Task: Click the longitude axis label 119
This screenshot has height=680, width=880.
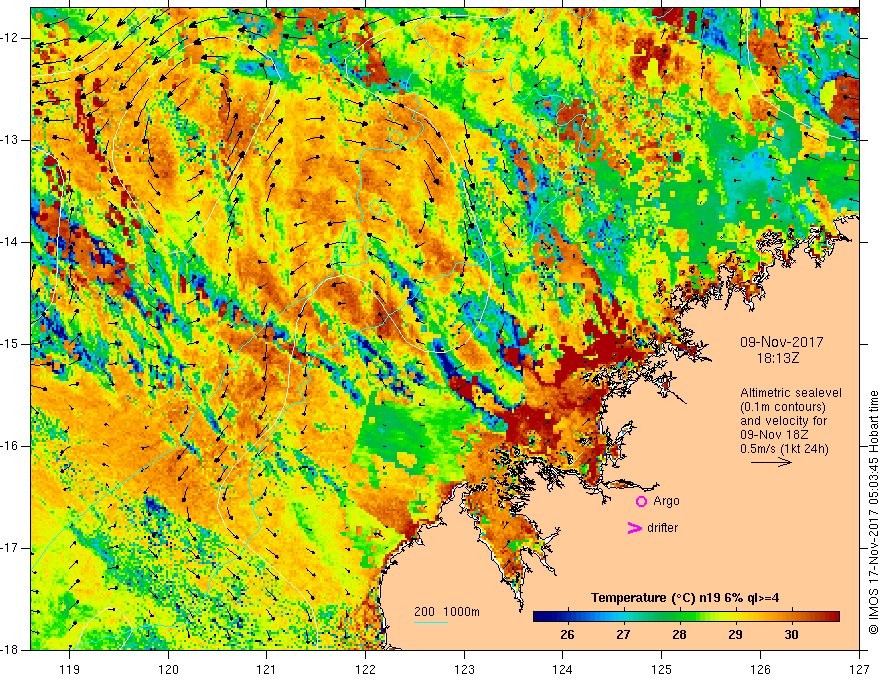Action: pos(70,669)
